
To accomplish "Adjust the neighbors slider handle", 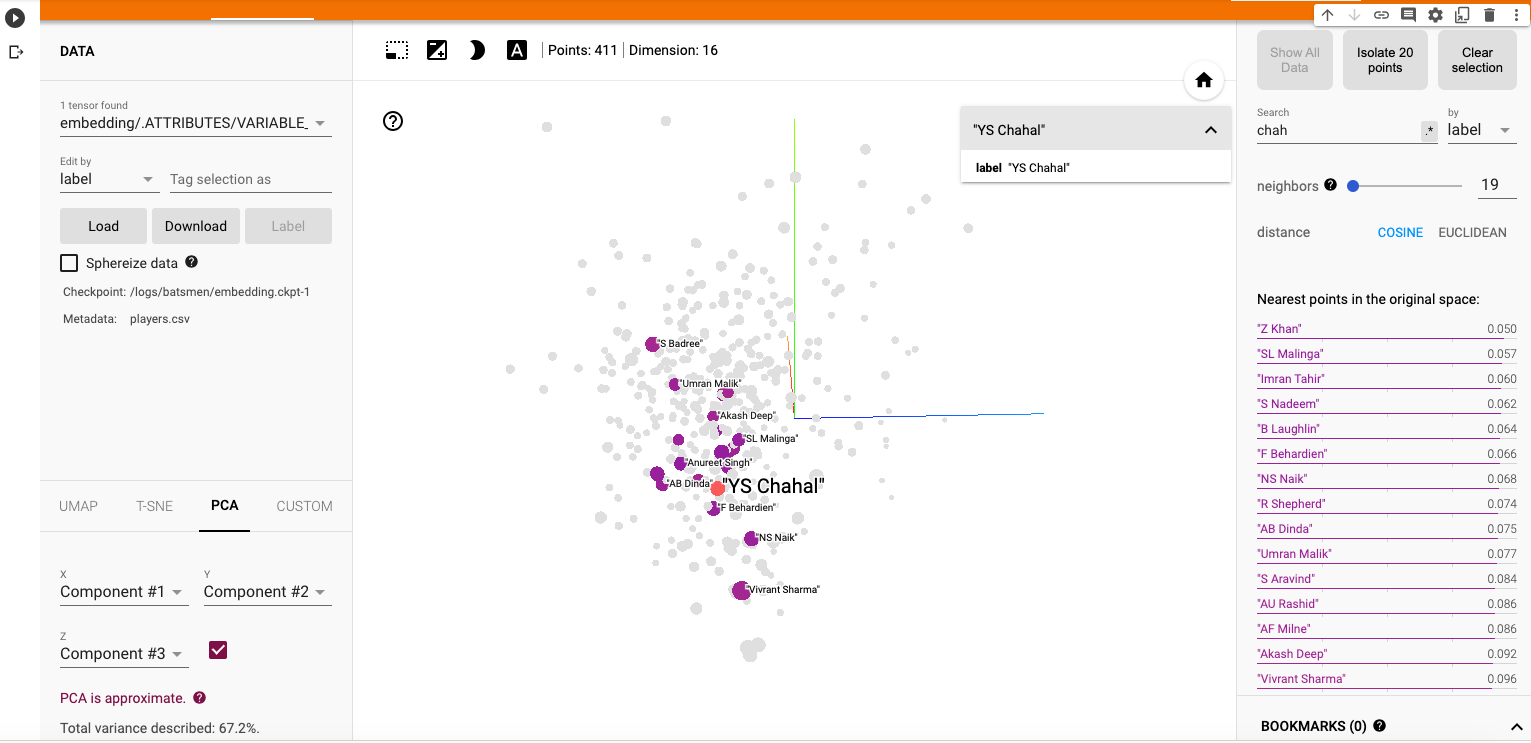I will [x=1353, y=185].
